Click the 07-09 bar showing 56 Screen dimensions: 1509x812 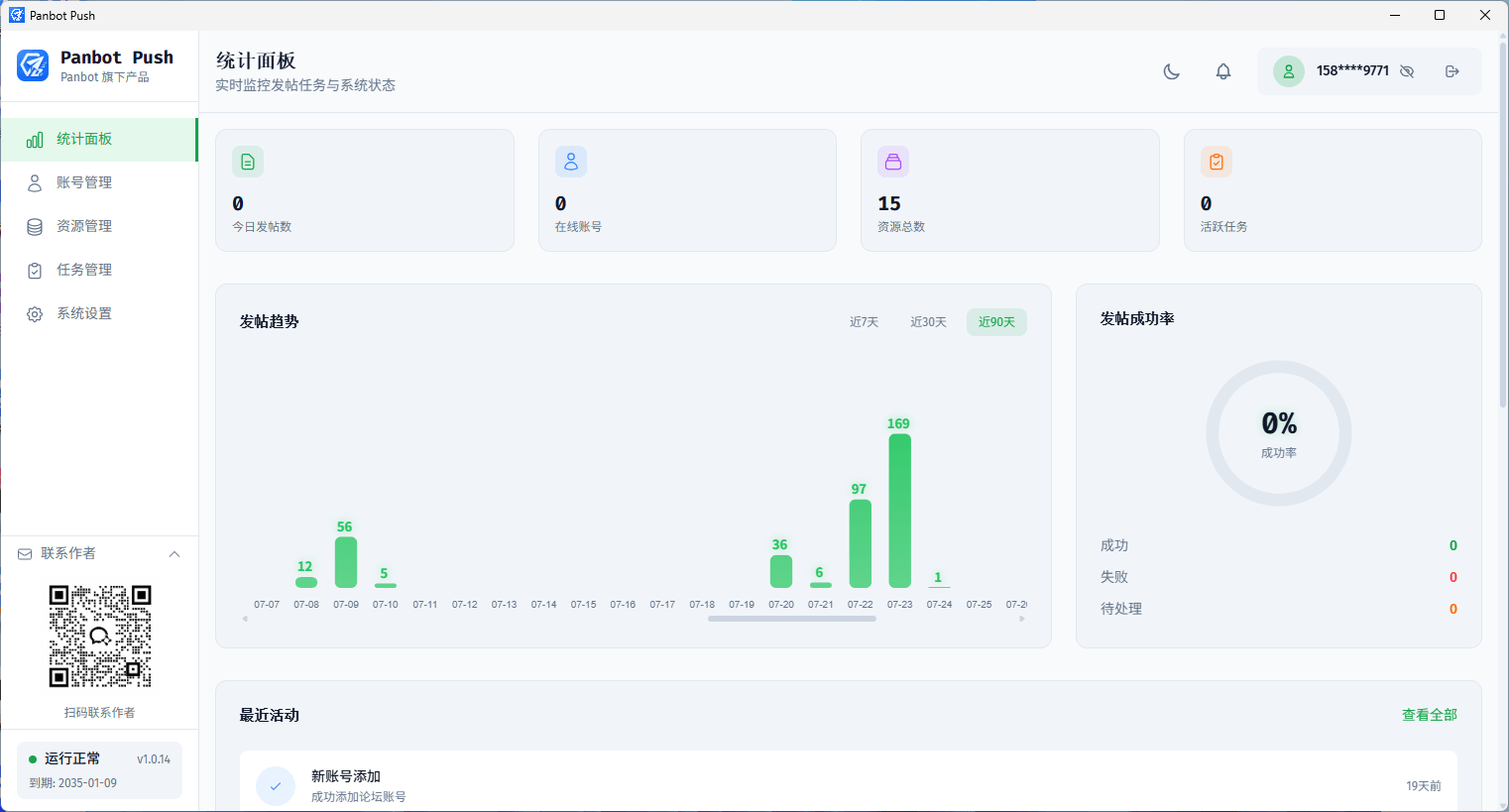pos(345,562)
